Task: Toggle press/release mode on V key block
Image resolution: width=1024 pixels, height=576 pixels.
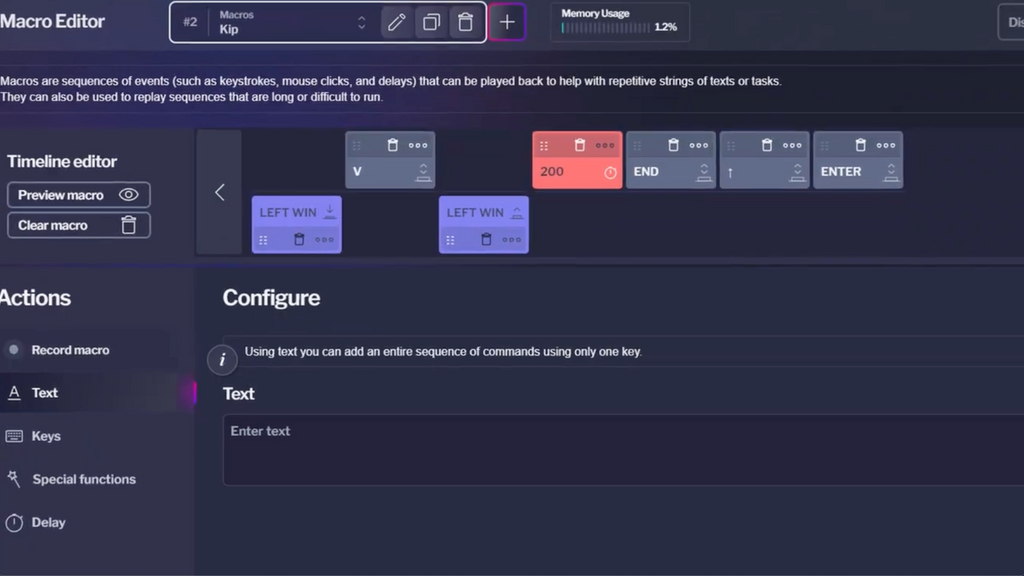Action: click(423, 172)
